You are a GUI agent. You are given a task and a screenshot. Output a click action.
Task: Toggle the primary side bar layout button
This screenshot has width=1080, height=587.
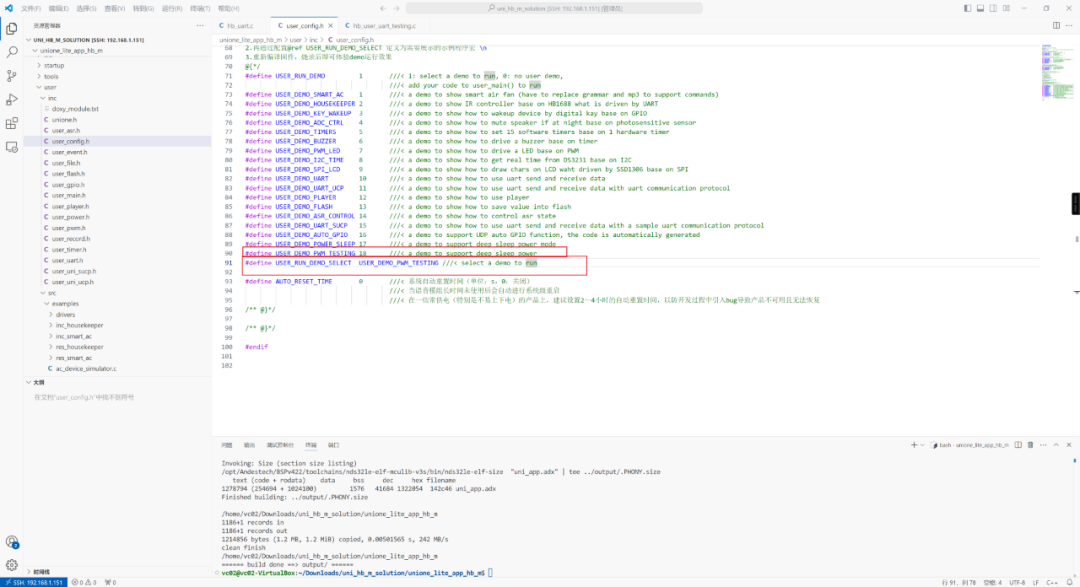[x=967, y=8]
